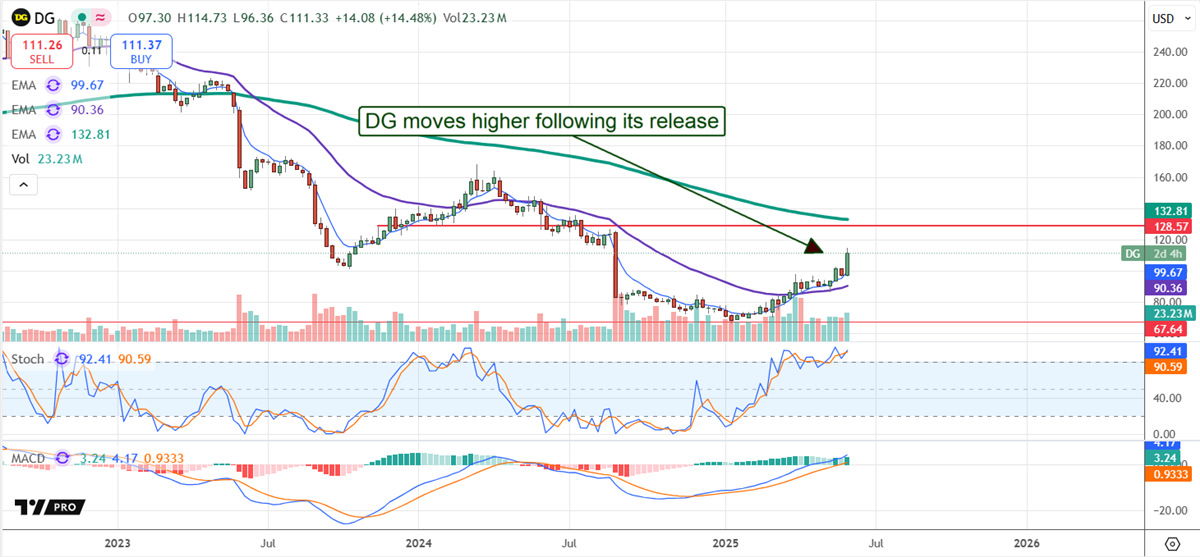Screen dimensions: 1200x557
Task: Click the BUY 111.37 button
Action: 141,52
